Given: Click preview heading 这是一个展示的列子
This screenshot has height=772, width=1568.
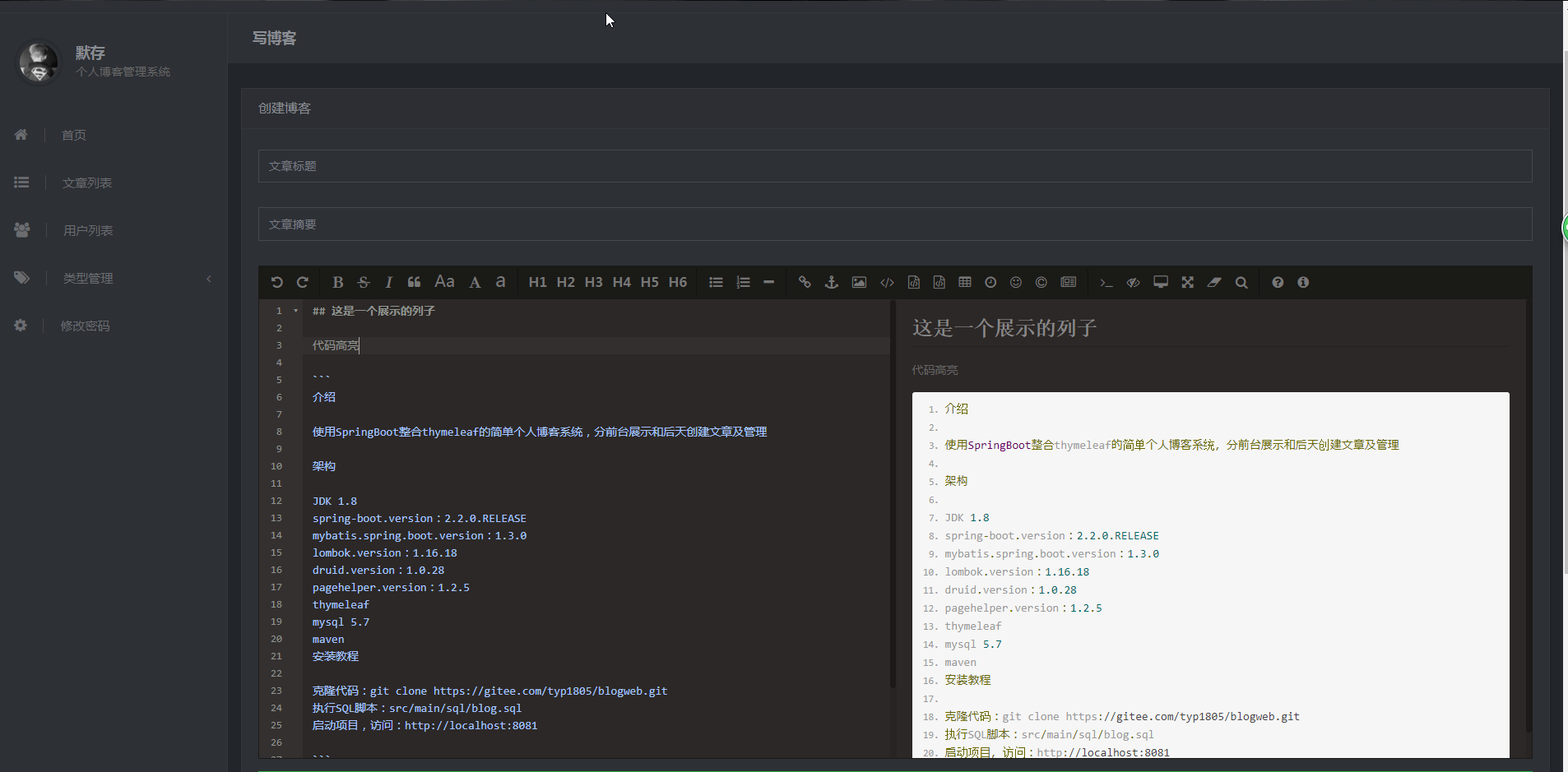Looking at the screenshot, I should [x=1004, y=328].
